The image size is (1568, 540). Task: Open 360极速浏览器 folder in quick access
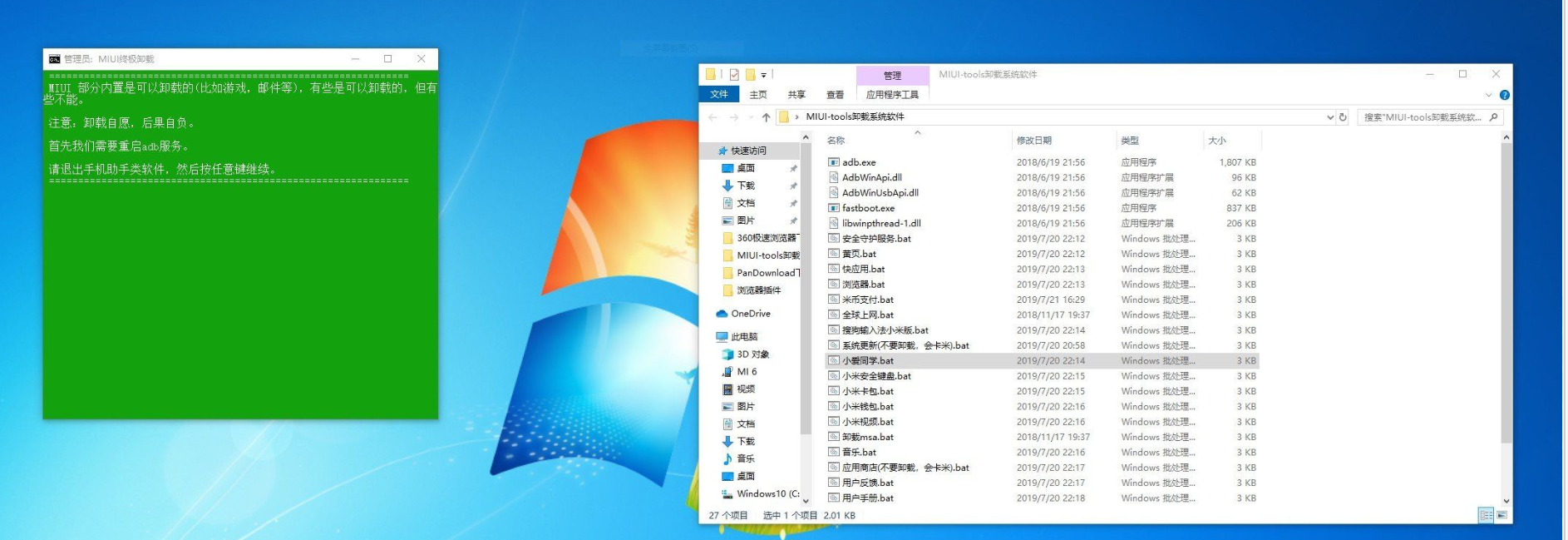coord(760,238)
